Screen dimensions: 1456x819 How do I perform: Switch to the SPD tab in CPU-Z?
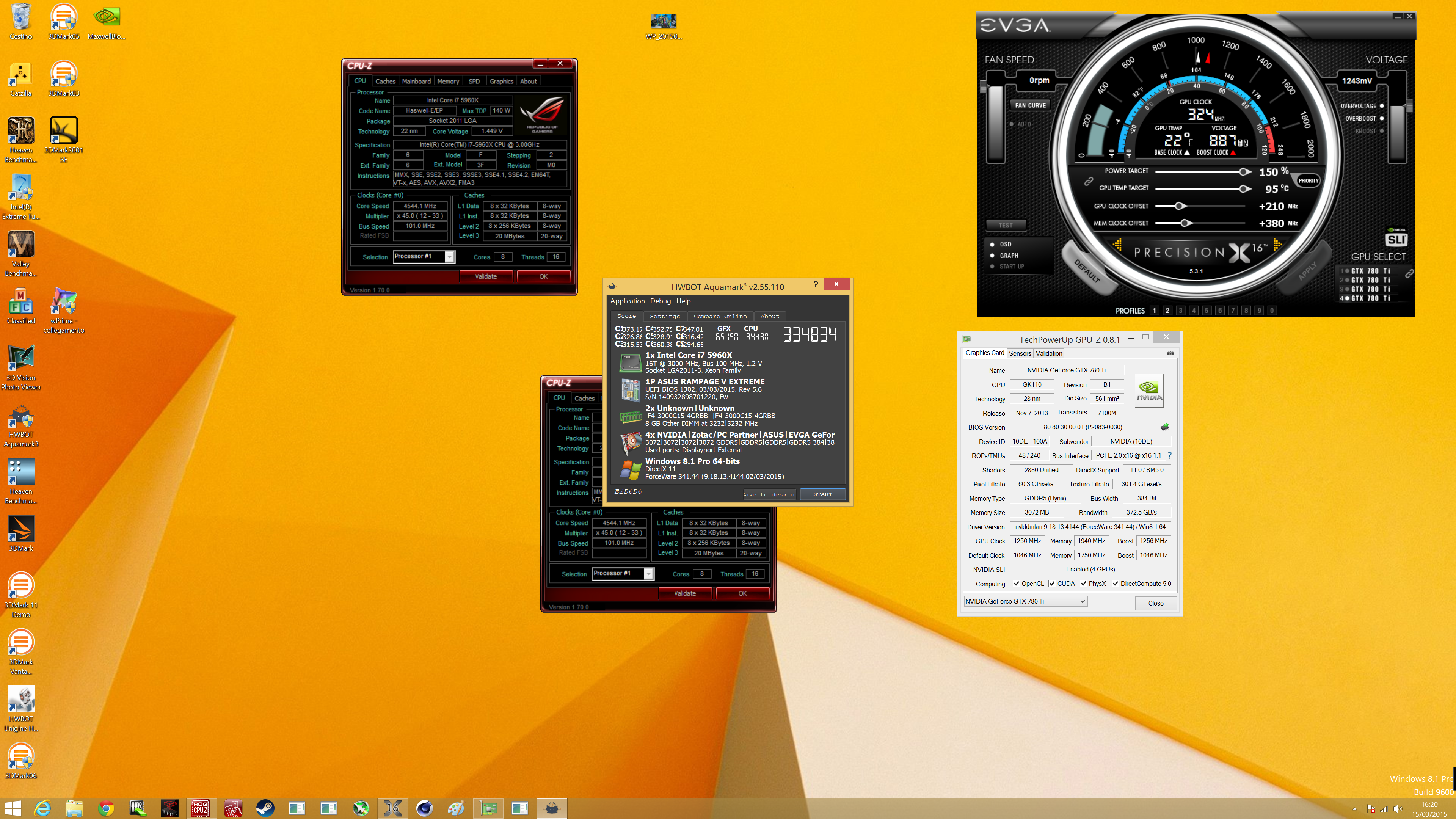474,82
